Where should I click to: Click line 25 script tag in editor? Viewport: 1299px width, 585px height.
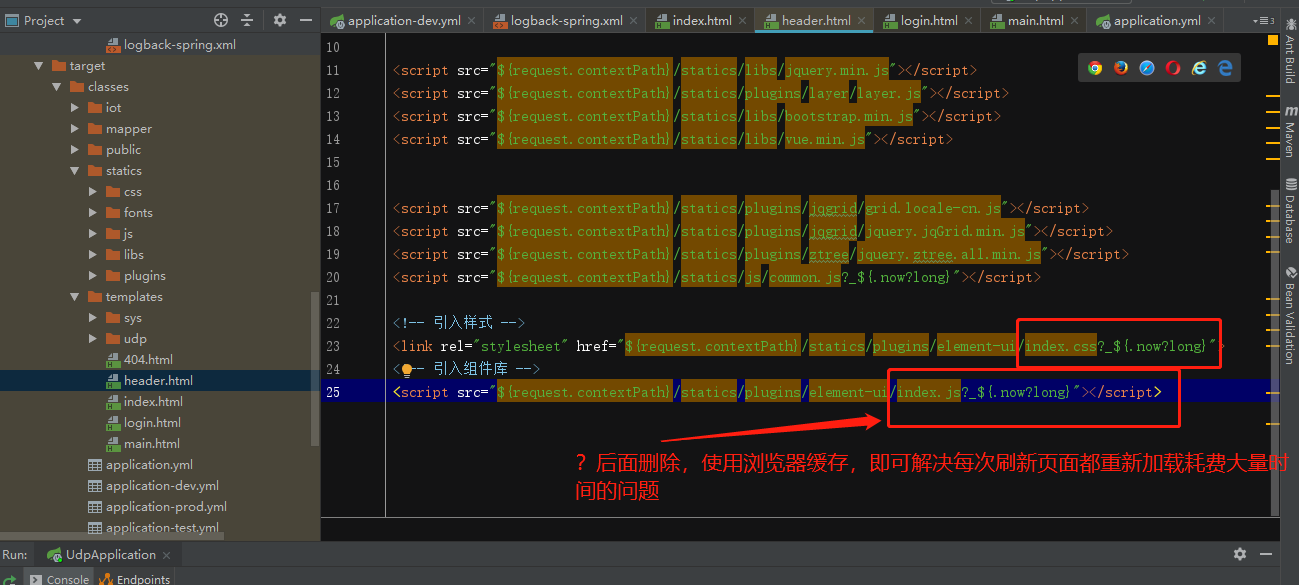click(x=778, y=392)
